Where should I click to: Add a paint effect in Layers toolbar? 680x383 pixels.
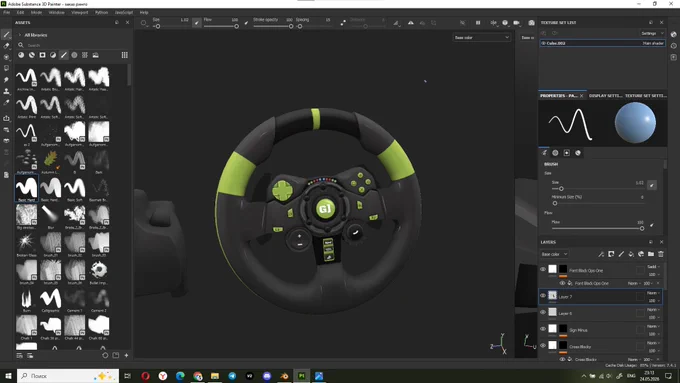tap(601, 254)
